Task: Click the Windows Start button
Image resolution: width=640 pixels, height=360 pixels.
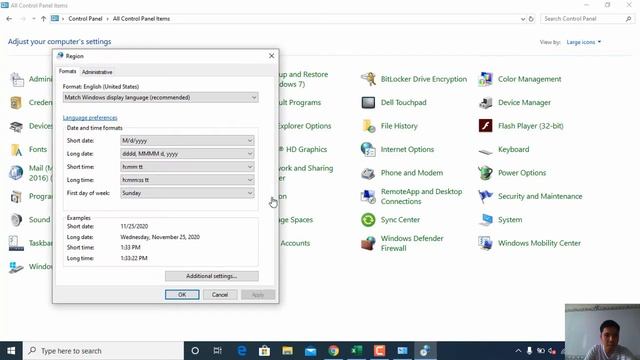Action: (x=11, y=351)
